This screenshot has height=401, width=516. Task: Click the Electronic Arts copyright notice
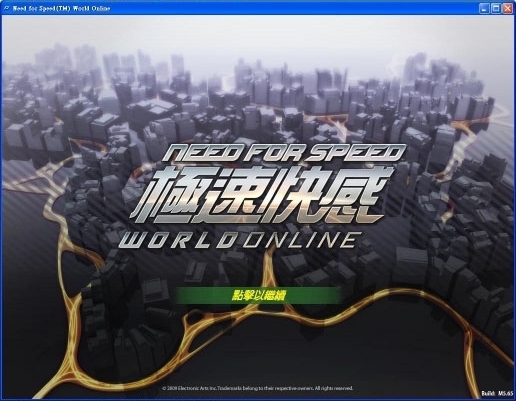258,388
